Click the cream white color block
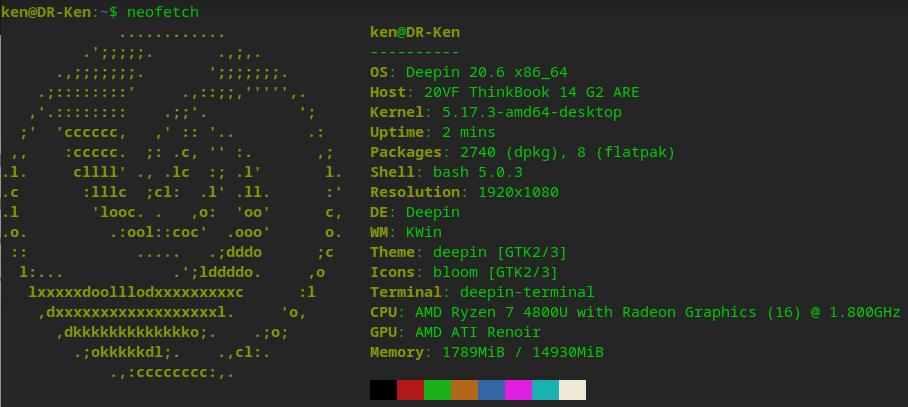The height and width of the screenshot is (407, 908). point(573,390)
